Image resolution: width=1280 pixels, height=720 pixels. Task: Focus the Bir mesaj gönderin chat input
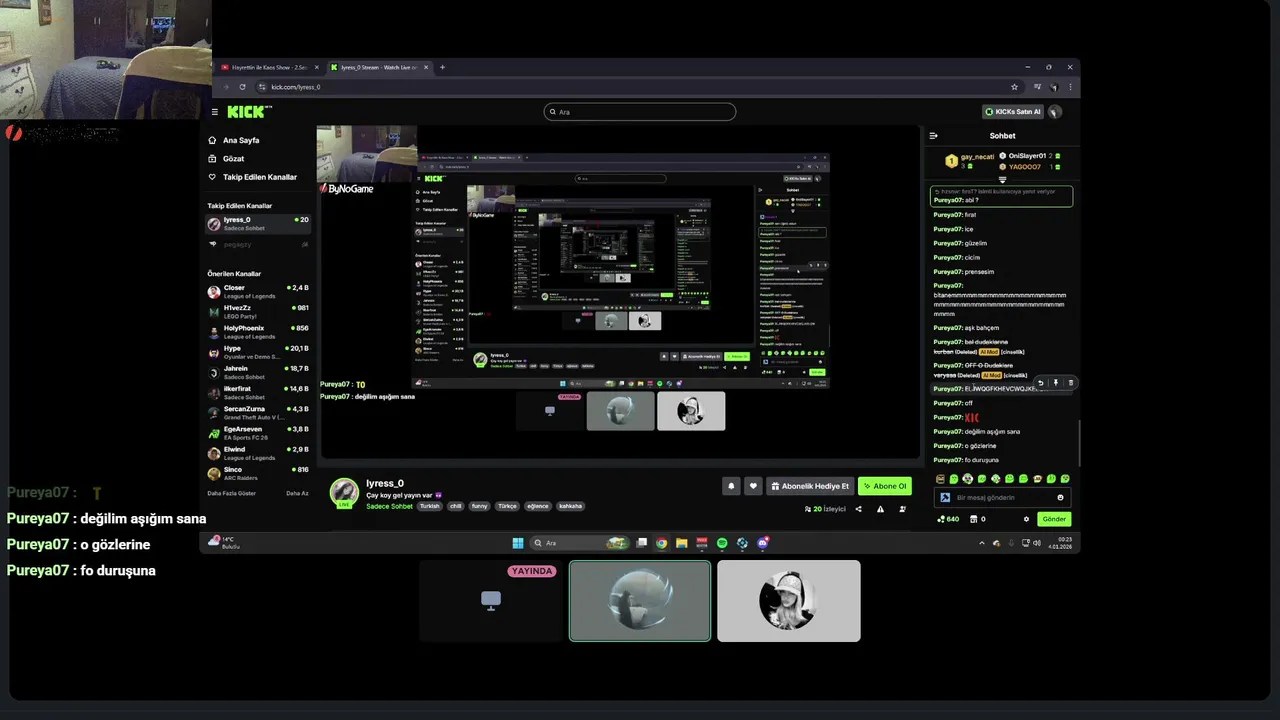1003,497
